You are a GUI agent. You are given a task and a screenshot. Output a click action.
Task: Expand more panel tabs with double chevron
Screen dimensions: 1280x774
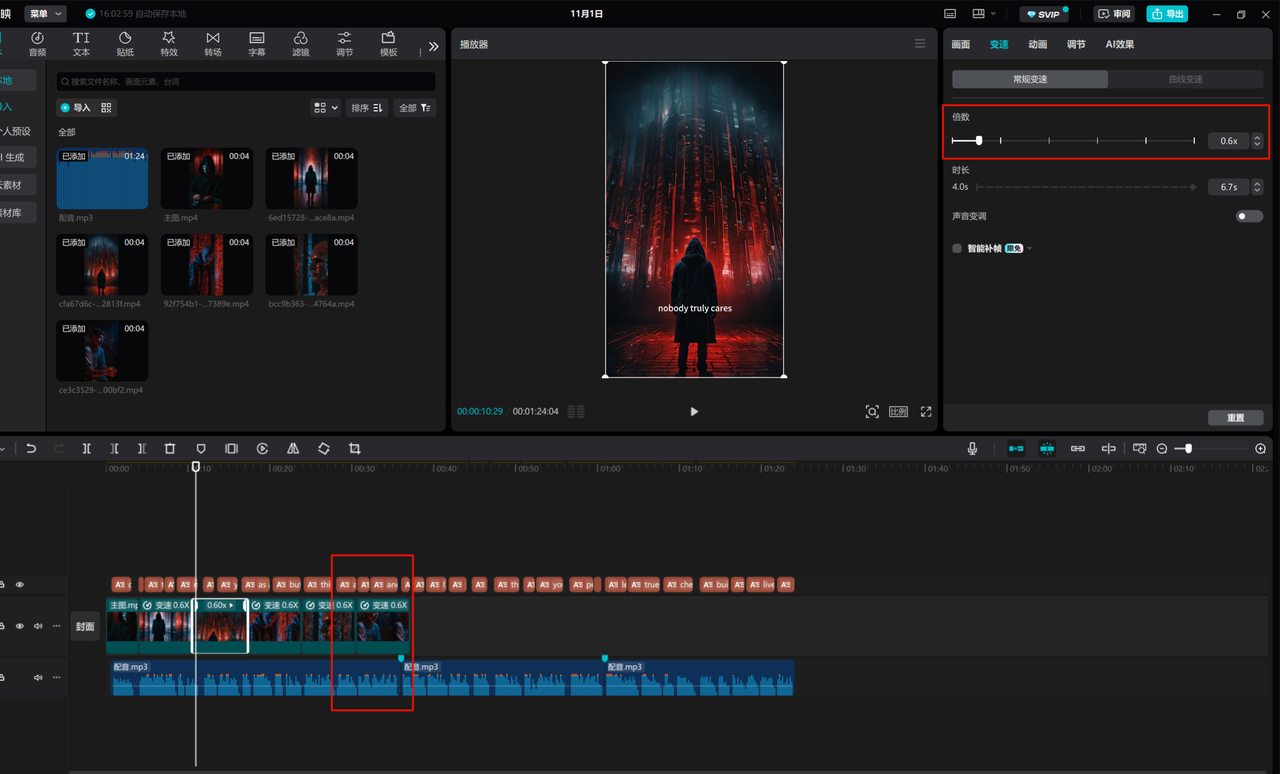coord(433,46)
